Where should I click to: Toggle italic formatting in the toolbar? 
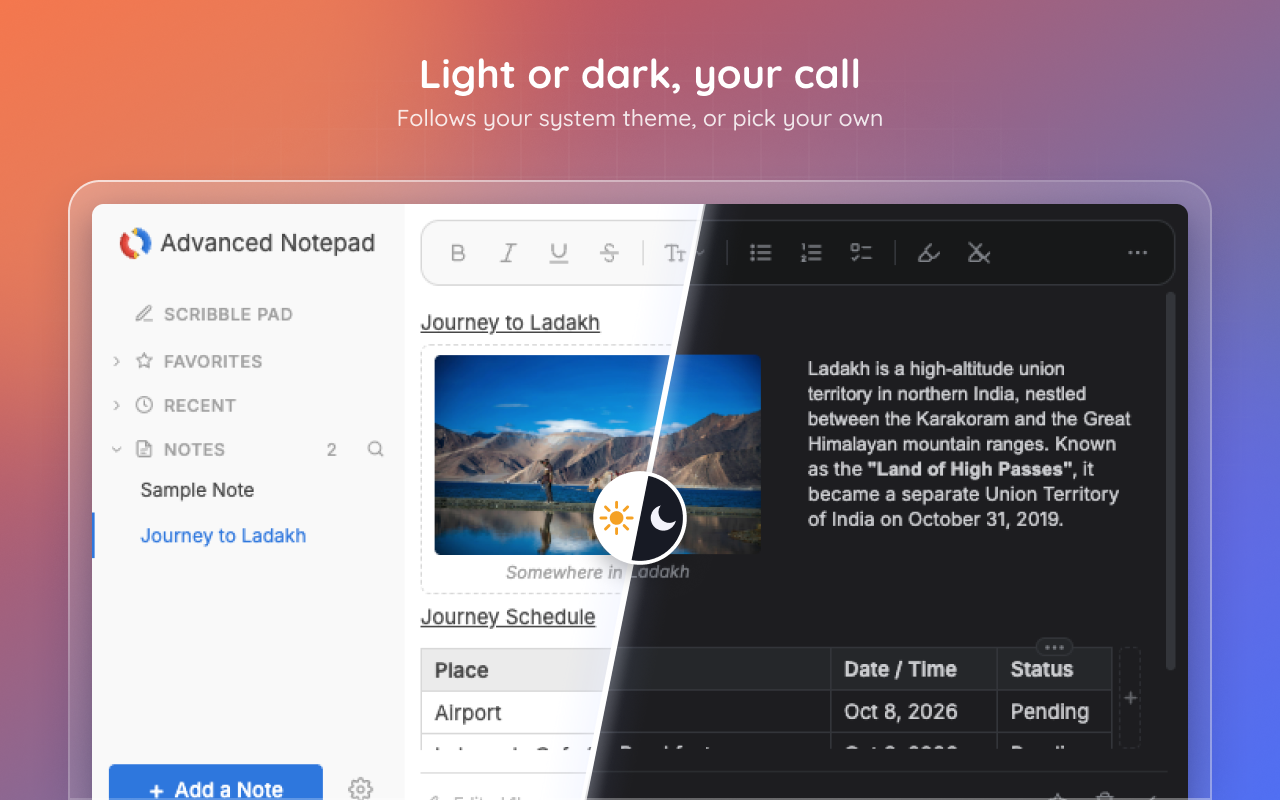click(x=508, y=253)
